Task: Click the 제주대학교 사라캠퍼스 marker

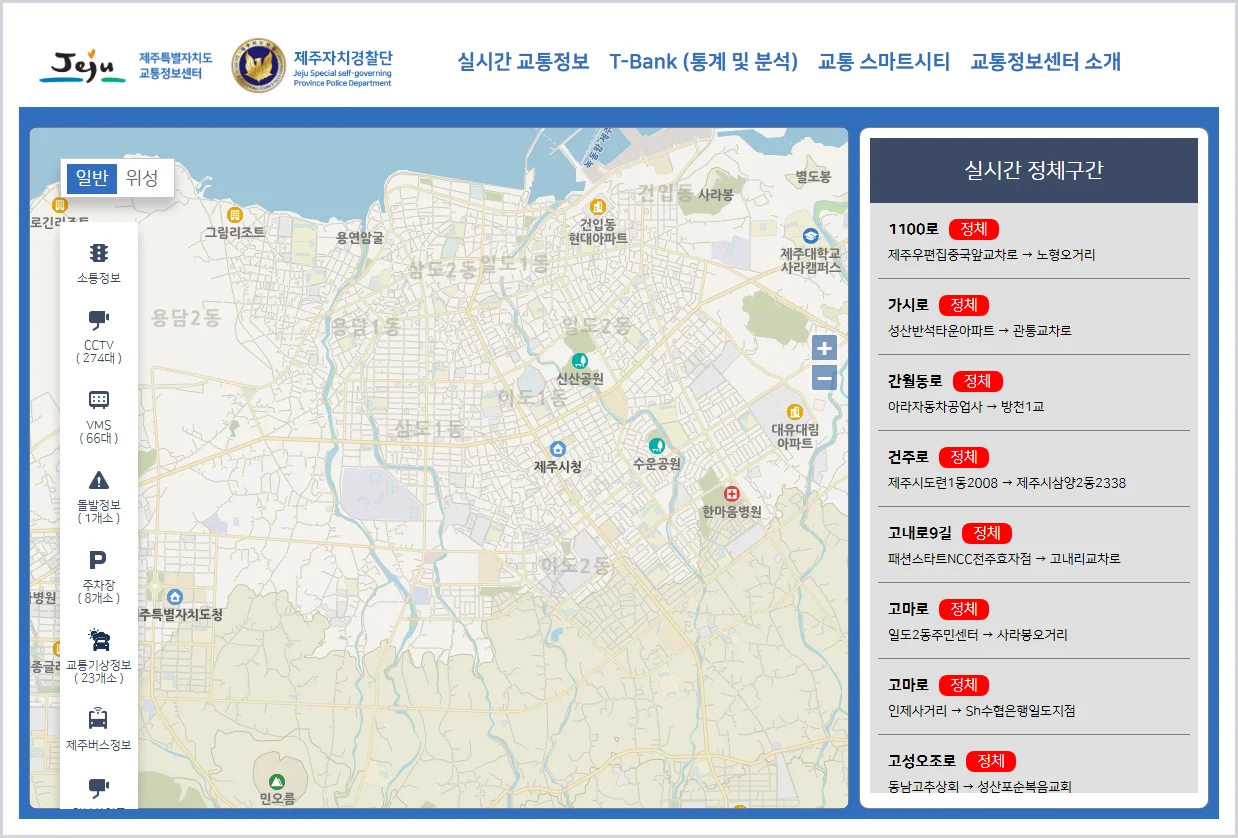Action: 810,236
